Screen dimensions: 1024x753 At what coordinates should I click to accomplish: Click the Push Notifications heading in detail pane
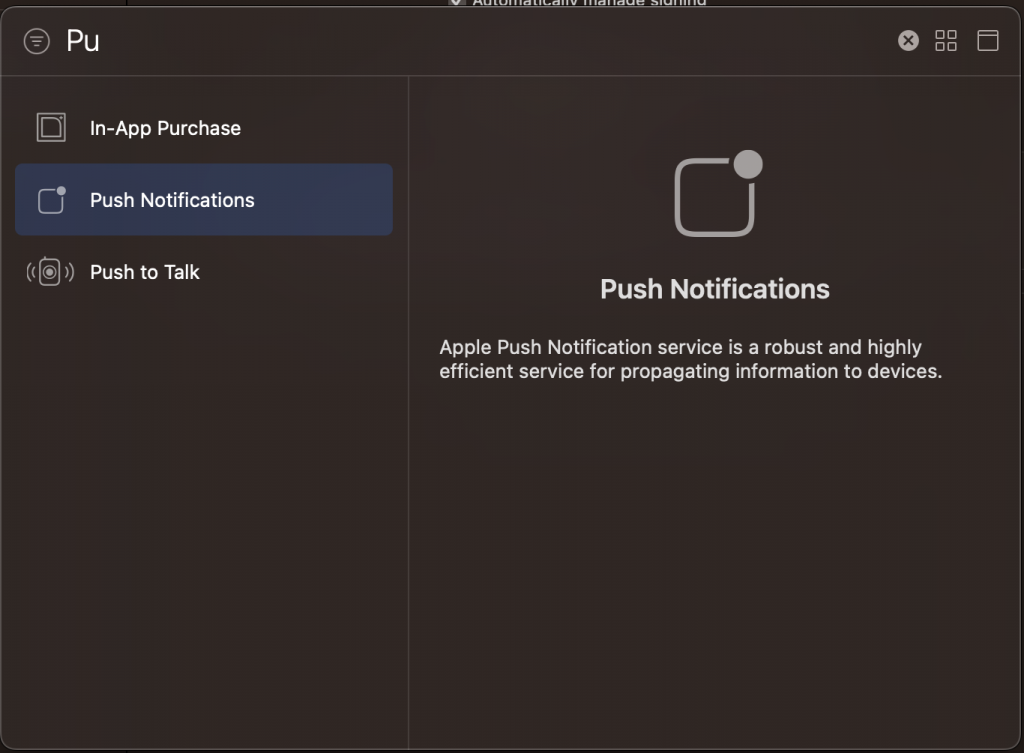pyautogui.click(x=715, y=289)
